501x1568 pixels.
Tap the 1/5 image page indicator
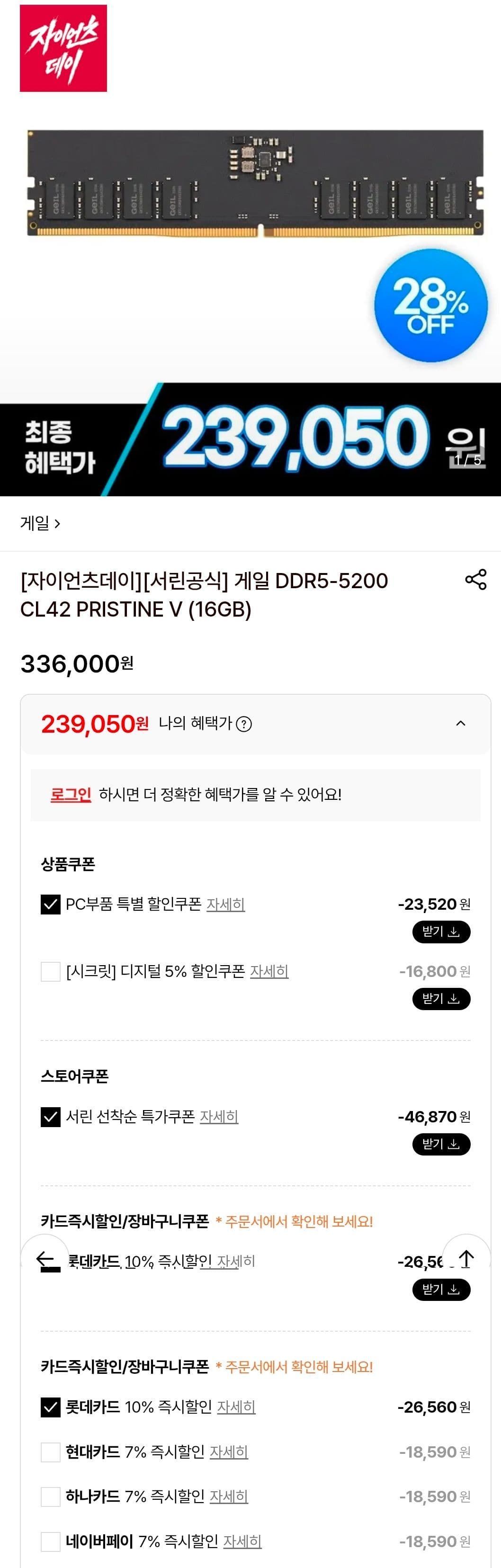pos(467,461)
